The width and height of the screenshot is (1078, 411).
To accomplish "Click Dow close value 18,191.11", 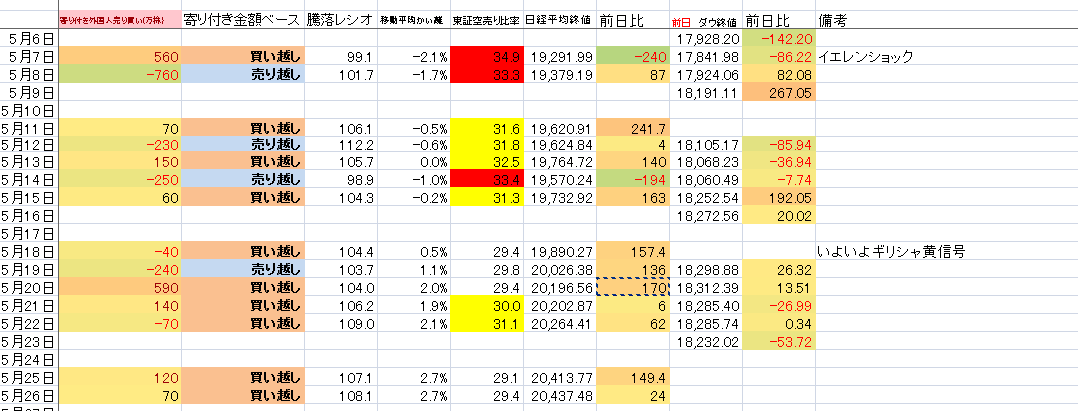I will [706, 93].
